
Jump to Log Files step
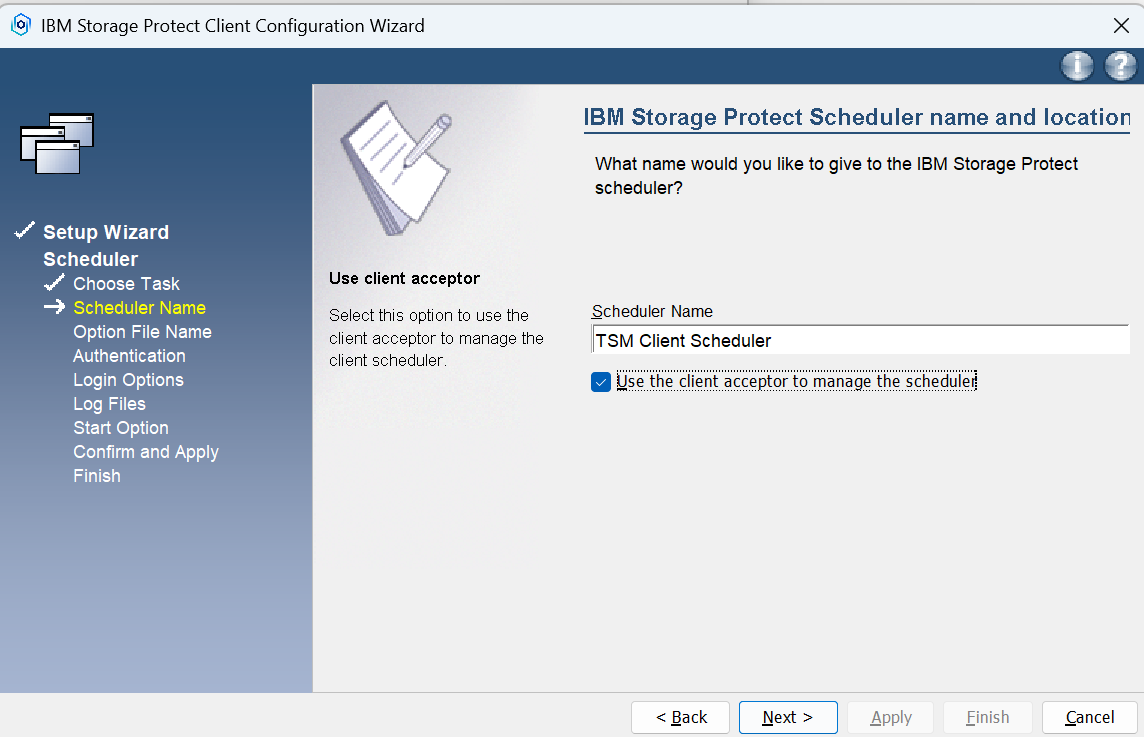point(109,404)
